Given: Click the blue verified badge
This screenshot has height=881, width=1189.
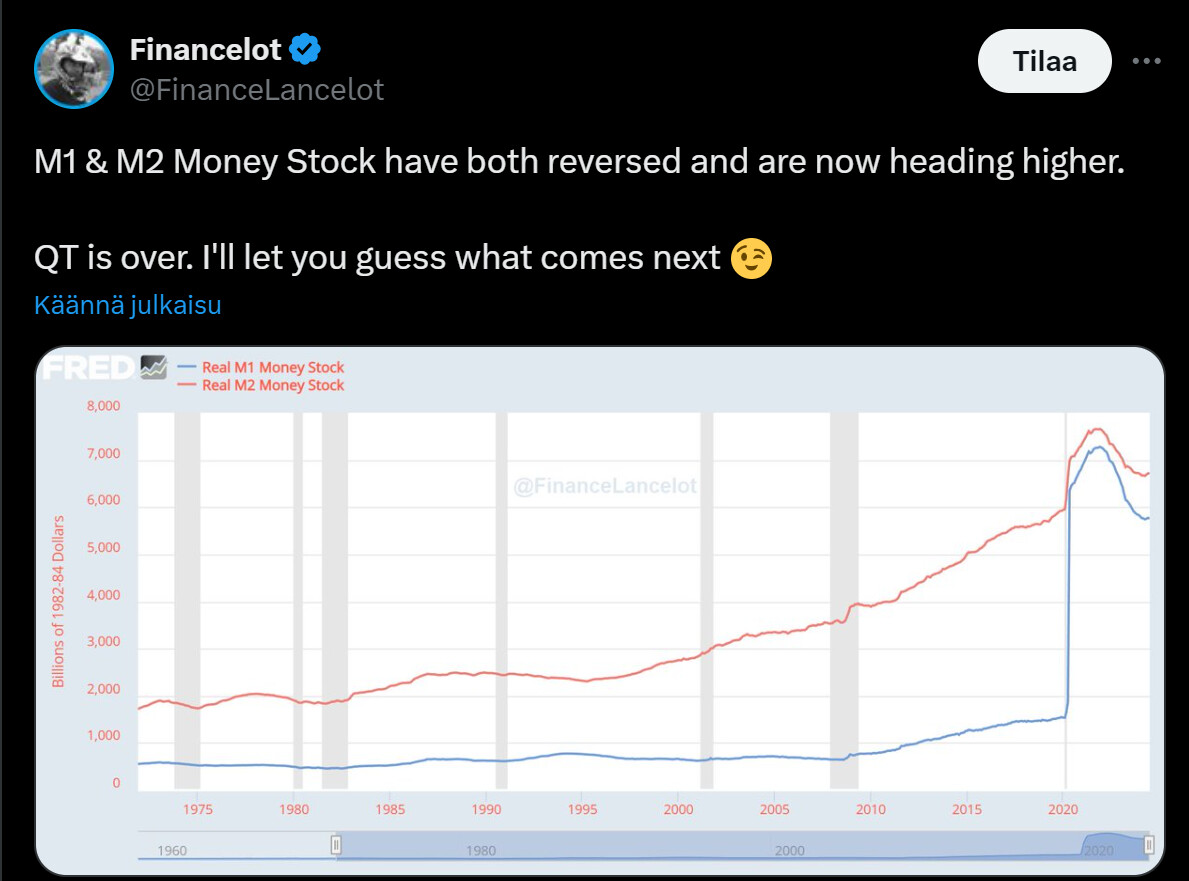Looking at the screenshot, I should (305, 49).
